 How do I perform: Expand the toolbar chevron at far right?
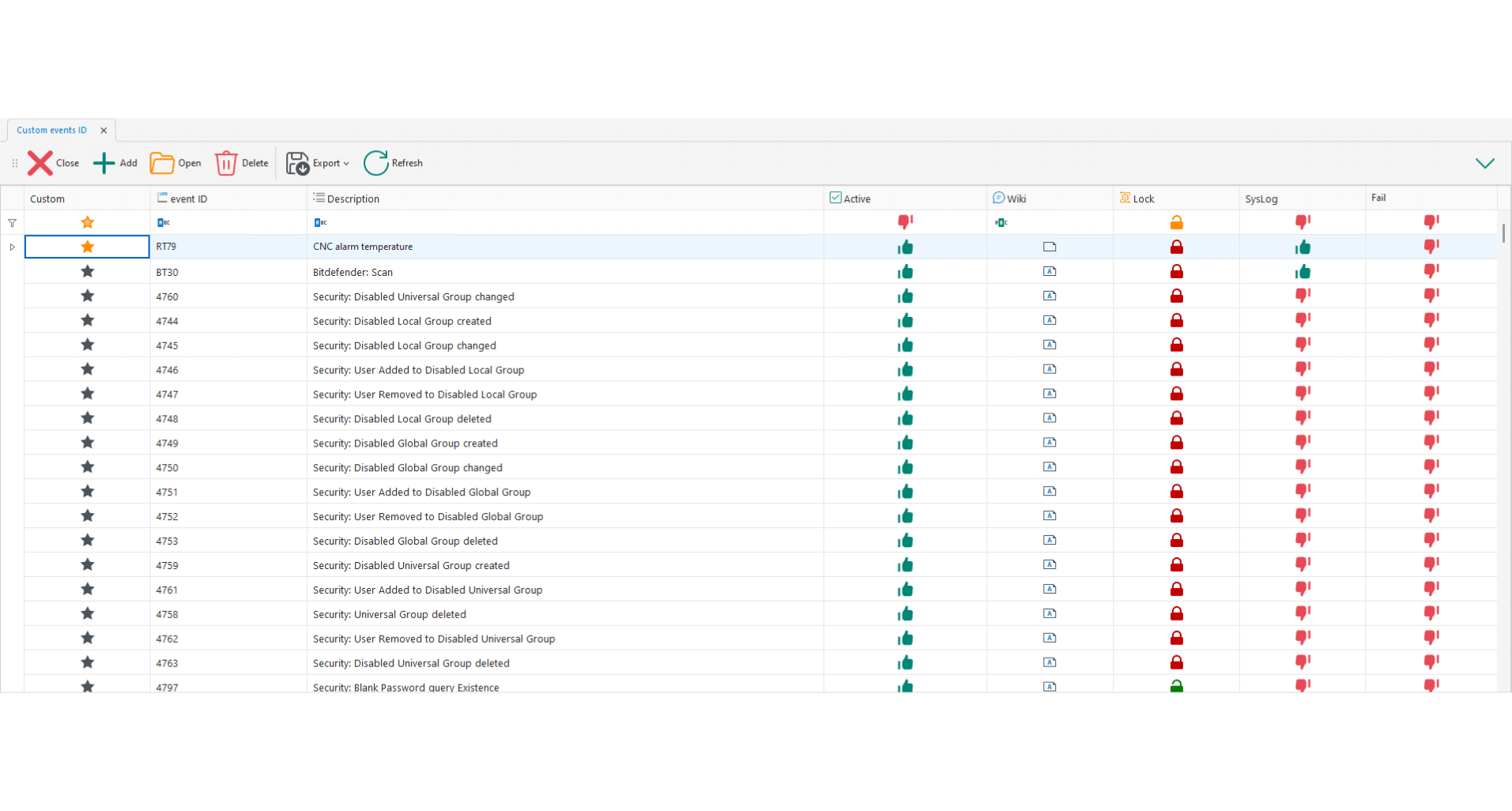tap(1484, 164)
